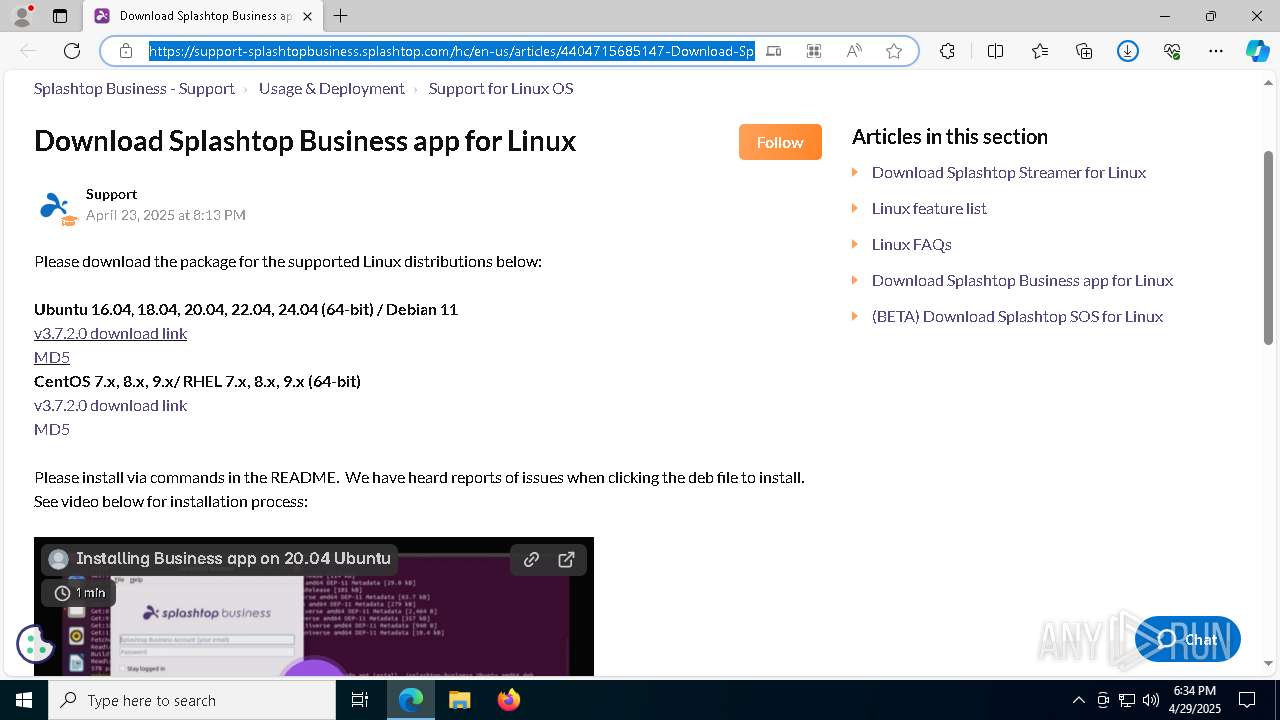Add this page to favorites star

tap(894, 51)
